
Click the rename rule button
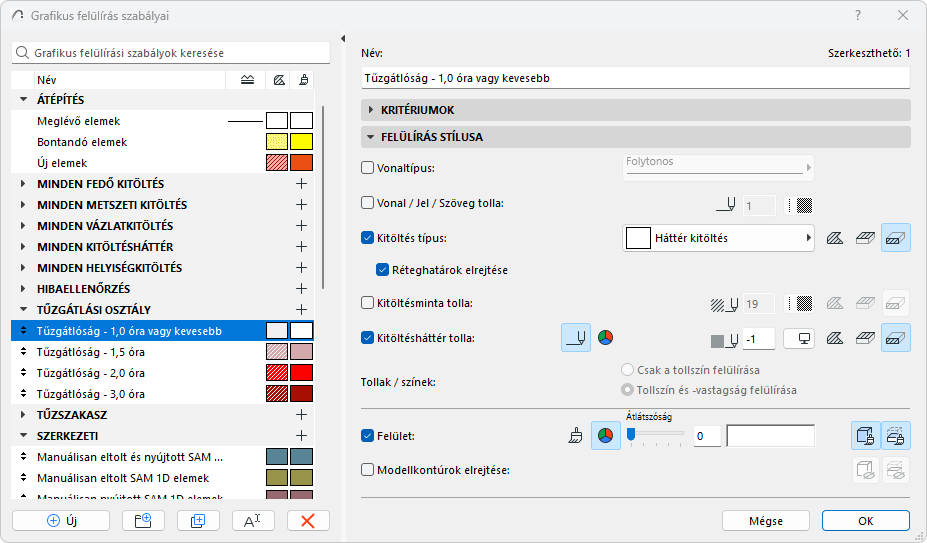[252, 521]
